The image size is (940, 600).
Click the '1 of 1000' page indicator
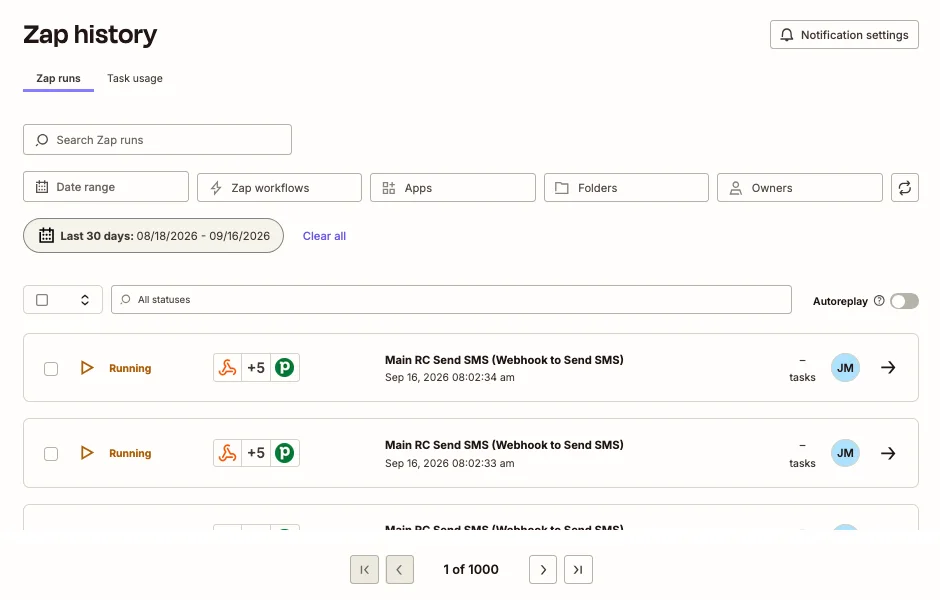(471, 569)
